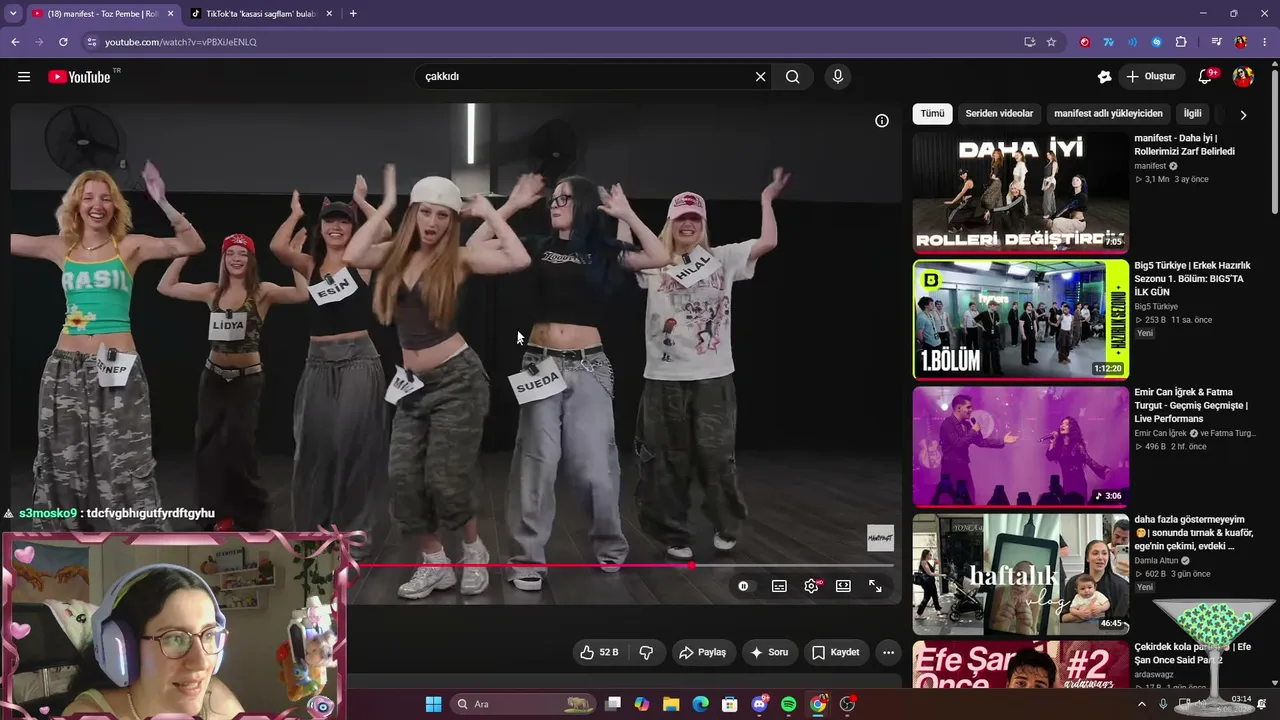Show video info card icon
The image size is (1280, 720).
[882, 121]
